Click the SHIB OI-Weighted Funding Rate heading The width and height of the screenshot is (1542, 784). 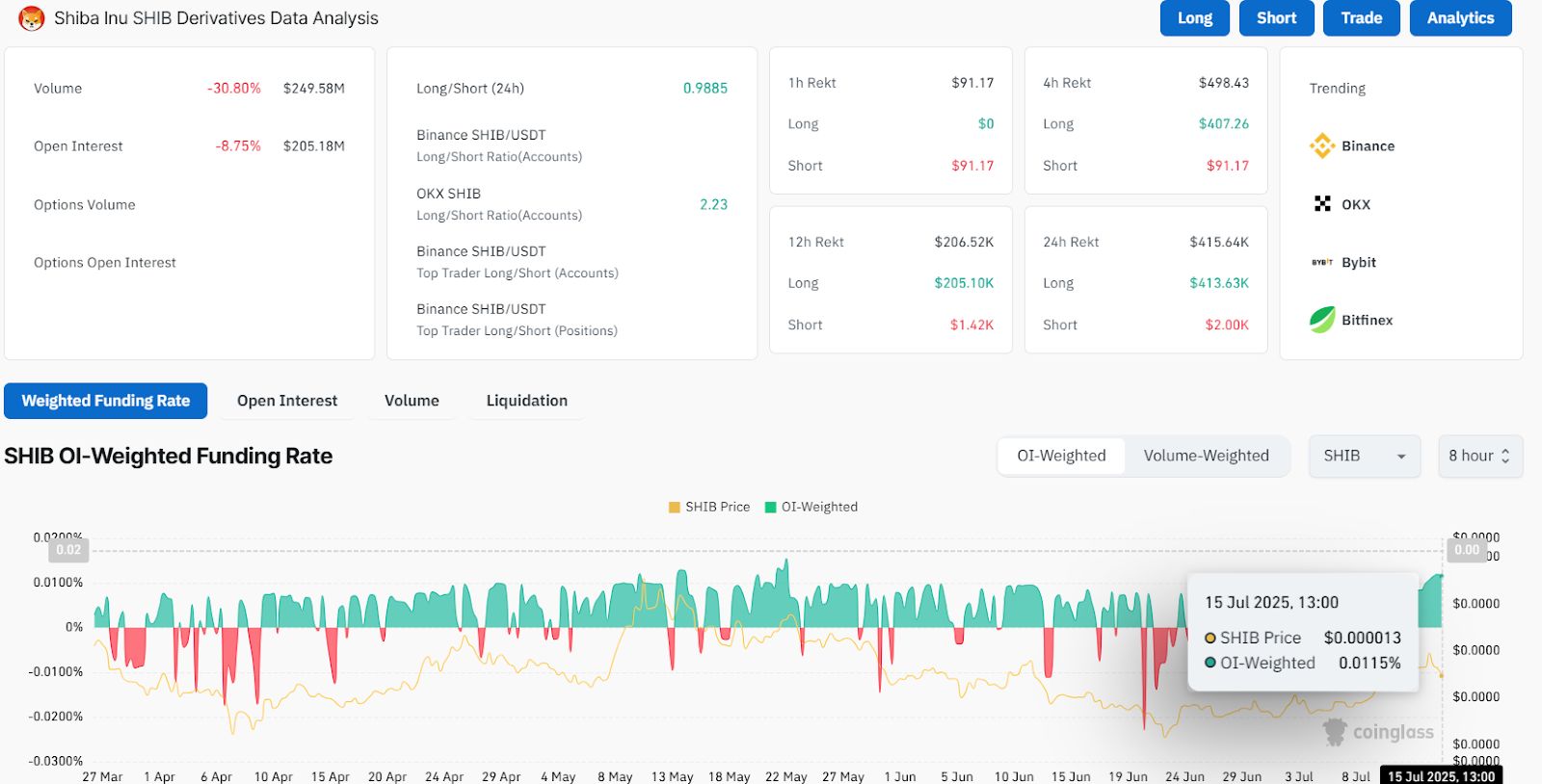(169, 456)
